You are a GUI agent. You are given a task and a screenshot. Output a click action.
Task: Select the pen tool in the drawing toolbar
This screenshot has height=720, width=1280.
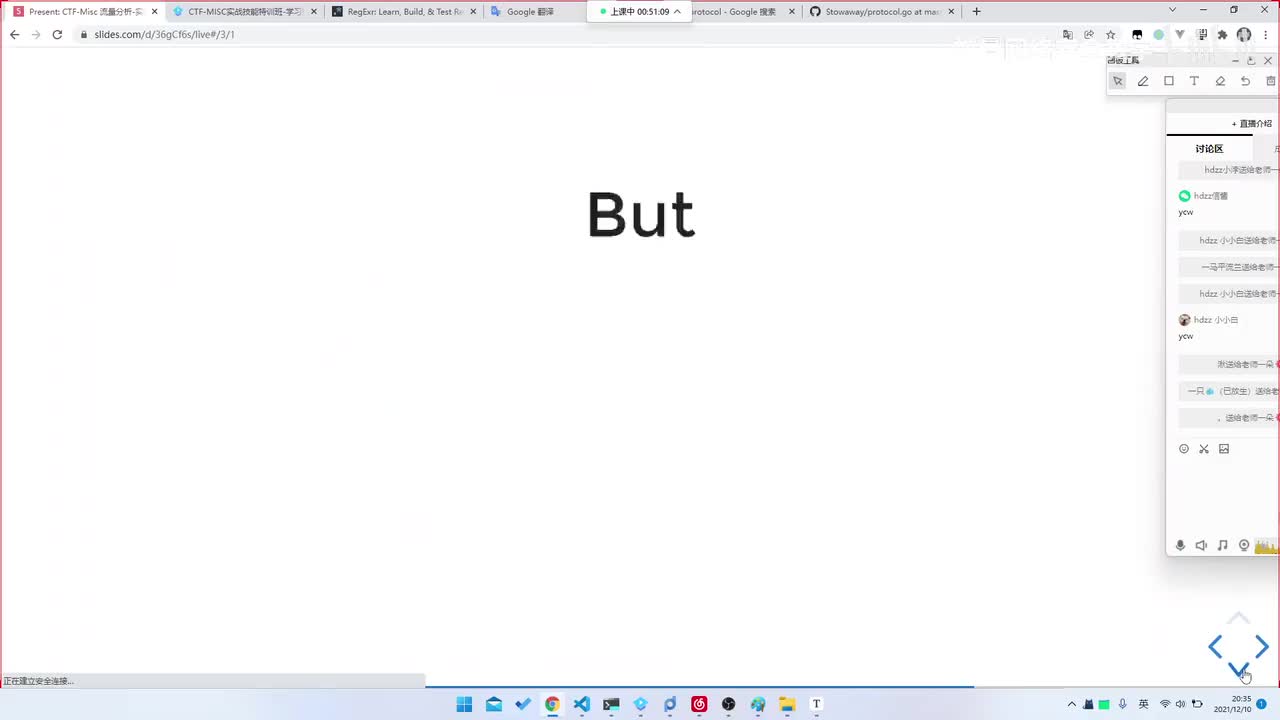tap(1143, 81)
